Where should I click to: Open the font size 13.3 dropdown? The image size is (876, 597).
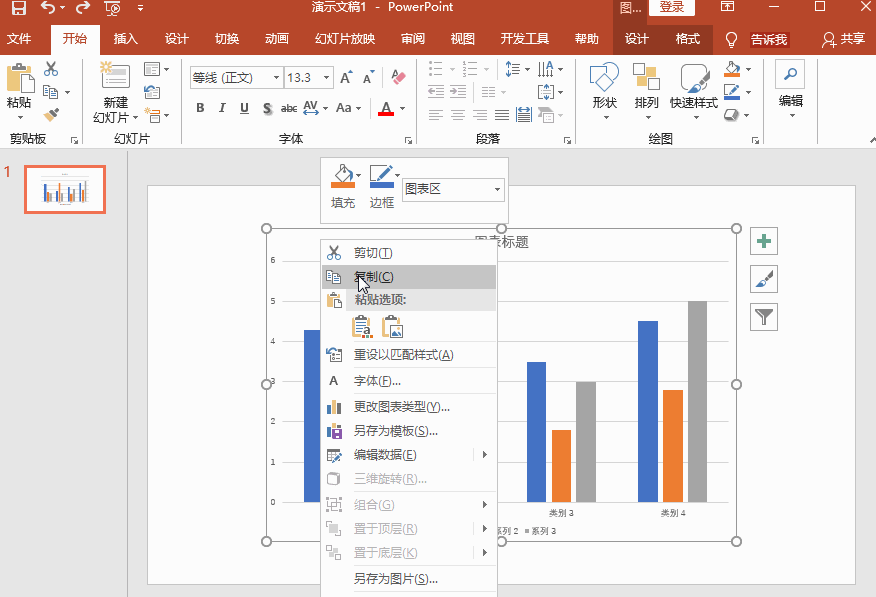[x=326, y=78]
